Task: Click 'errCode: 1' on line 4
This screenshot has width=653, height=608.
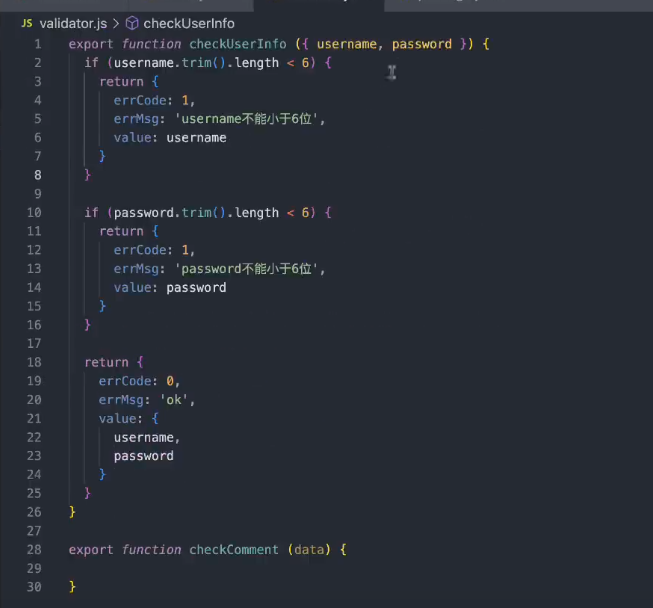Action: click(x=151, y=100)
